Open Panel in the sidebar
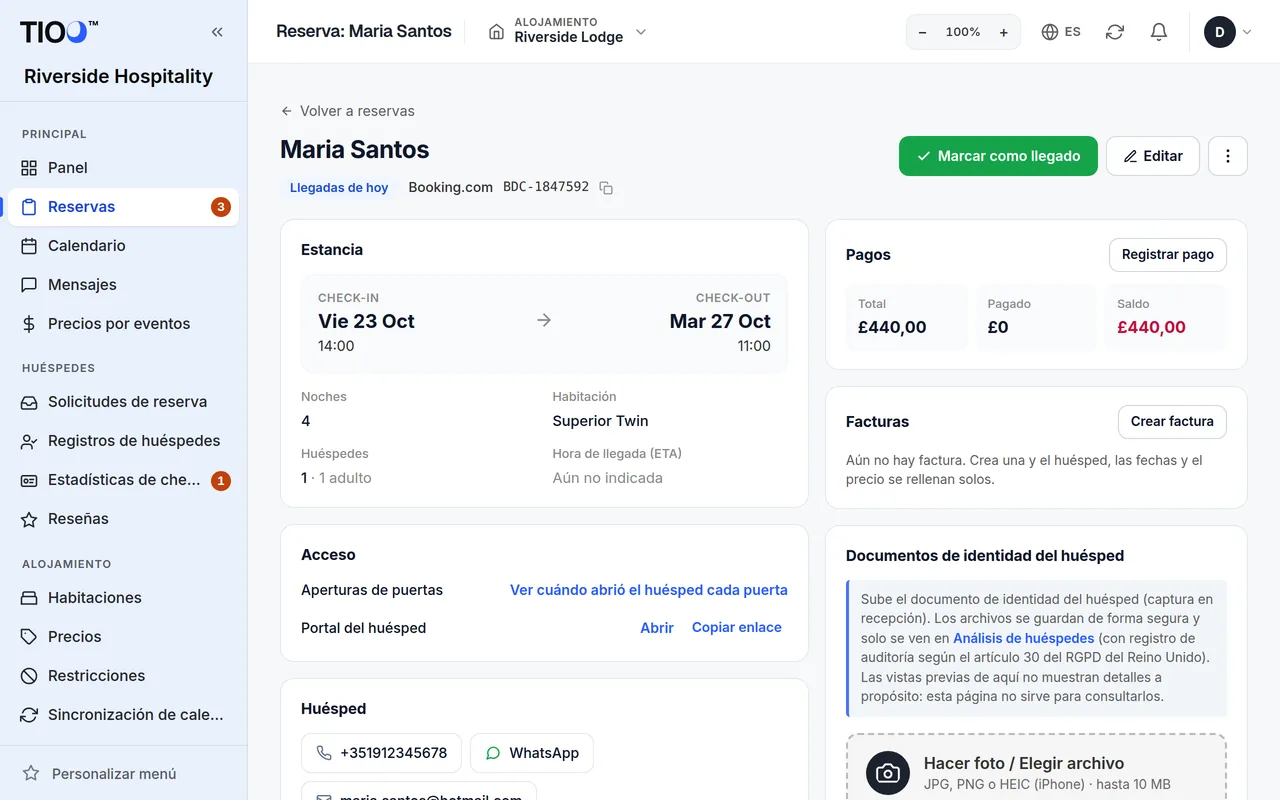The height and width of the screenshot is (800, 1280). (x=123, y=168)
